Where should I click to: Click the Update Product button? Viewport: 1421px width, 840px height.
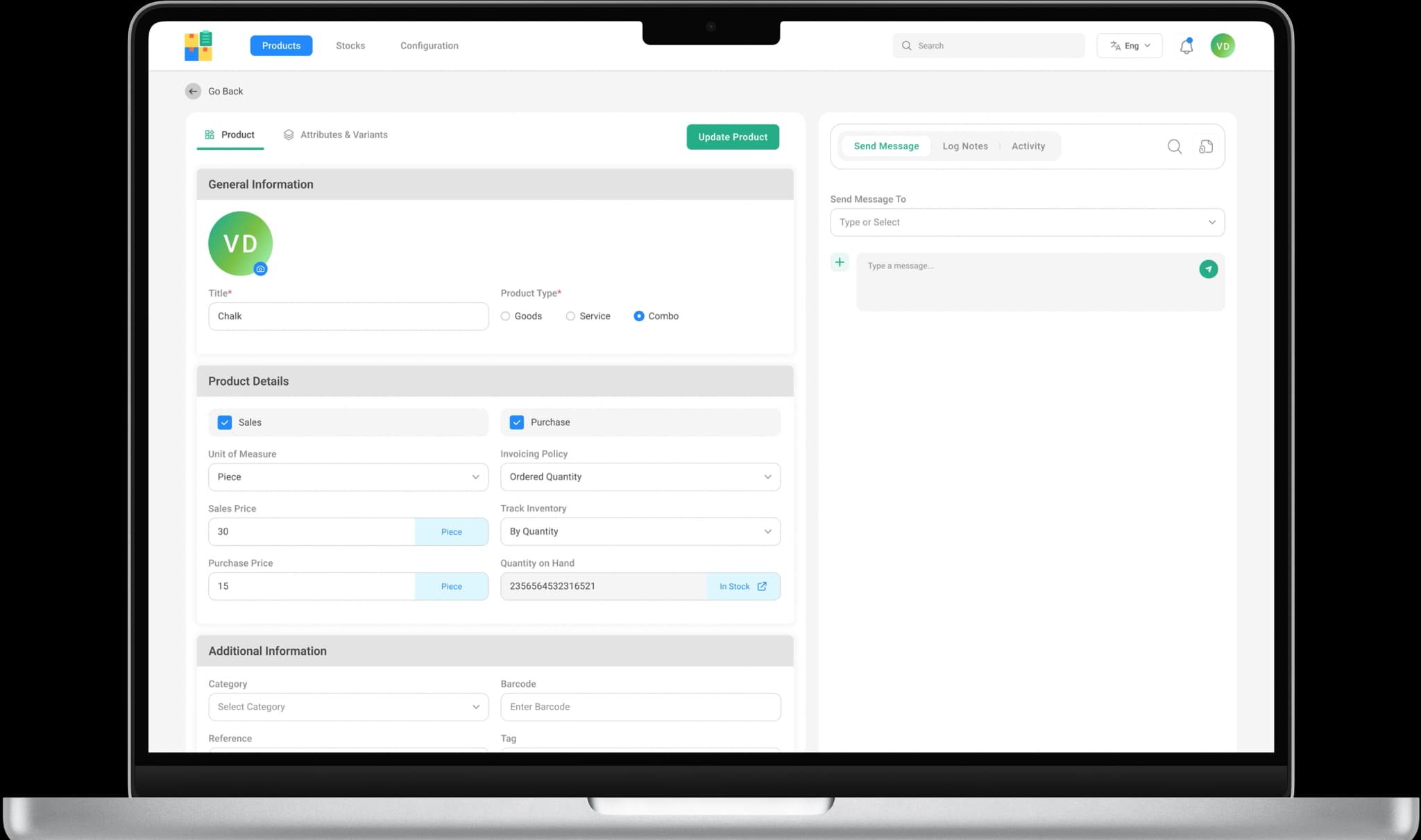733,137
